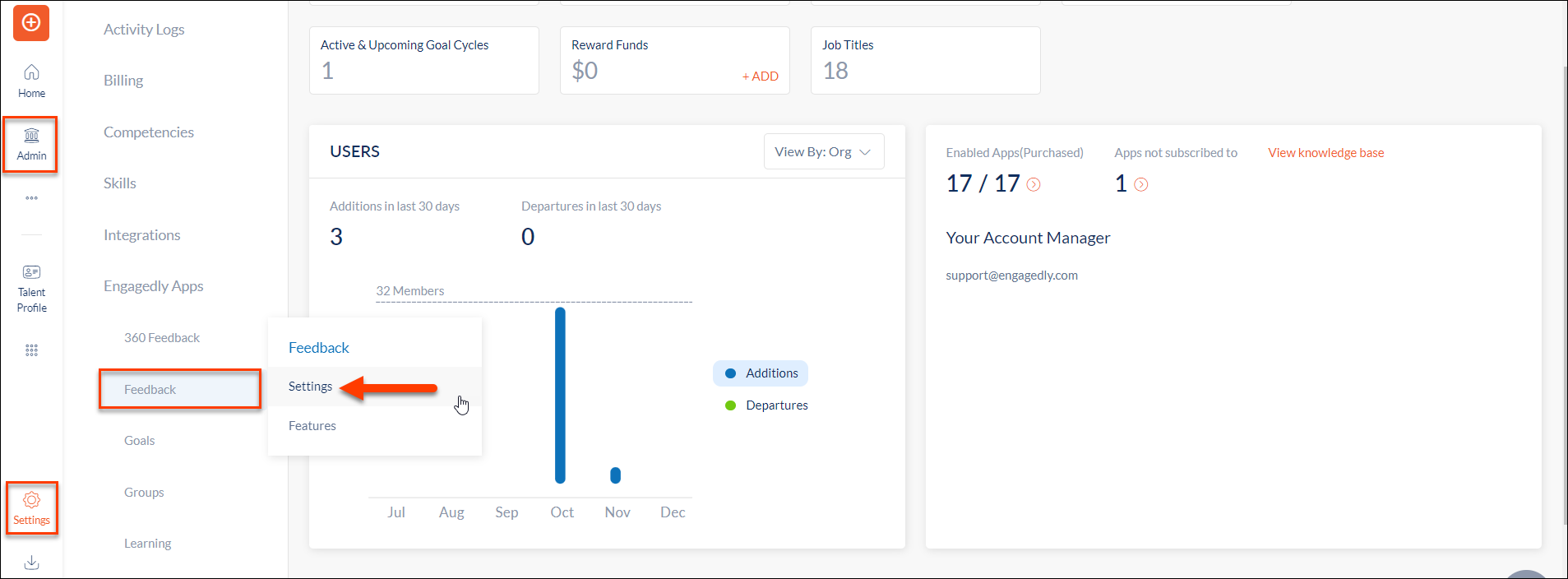Toggle Additions legend item
Viewport: 1568px width, 579px height.
[761, 373]
